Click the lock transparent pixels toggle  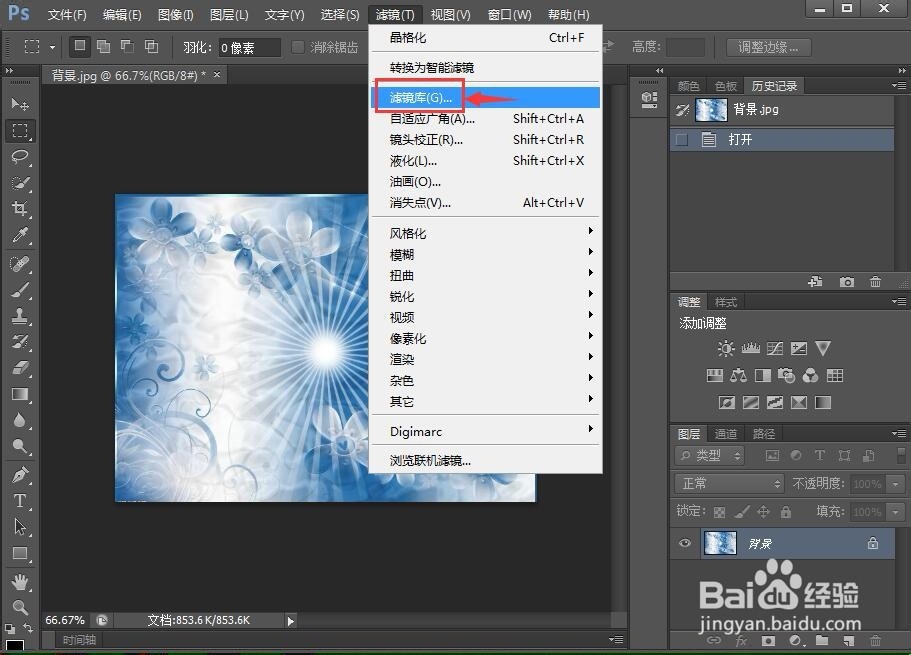[x=718, y=511]
